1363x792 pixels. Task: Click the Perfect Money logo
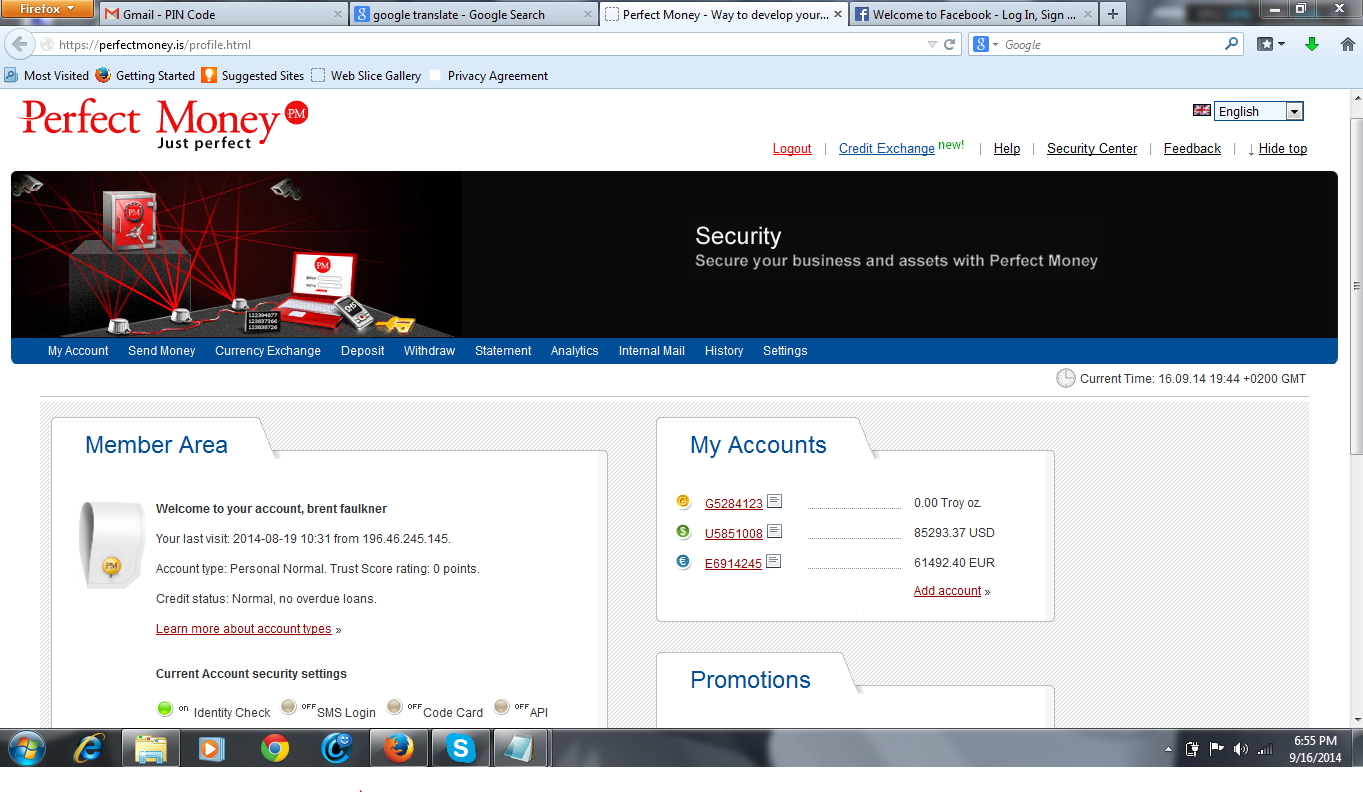click(163, 124)
